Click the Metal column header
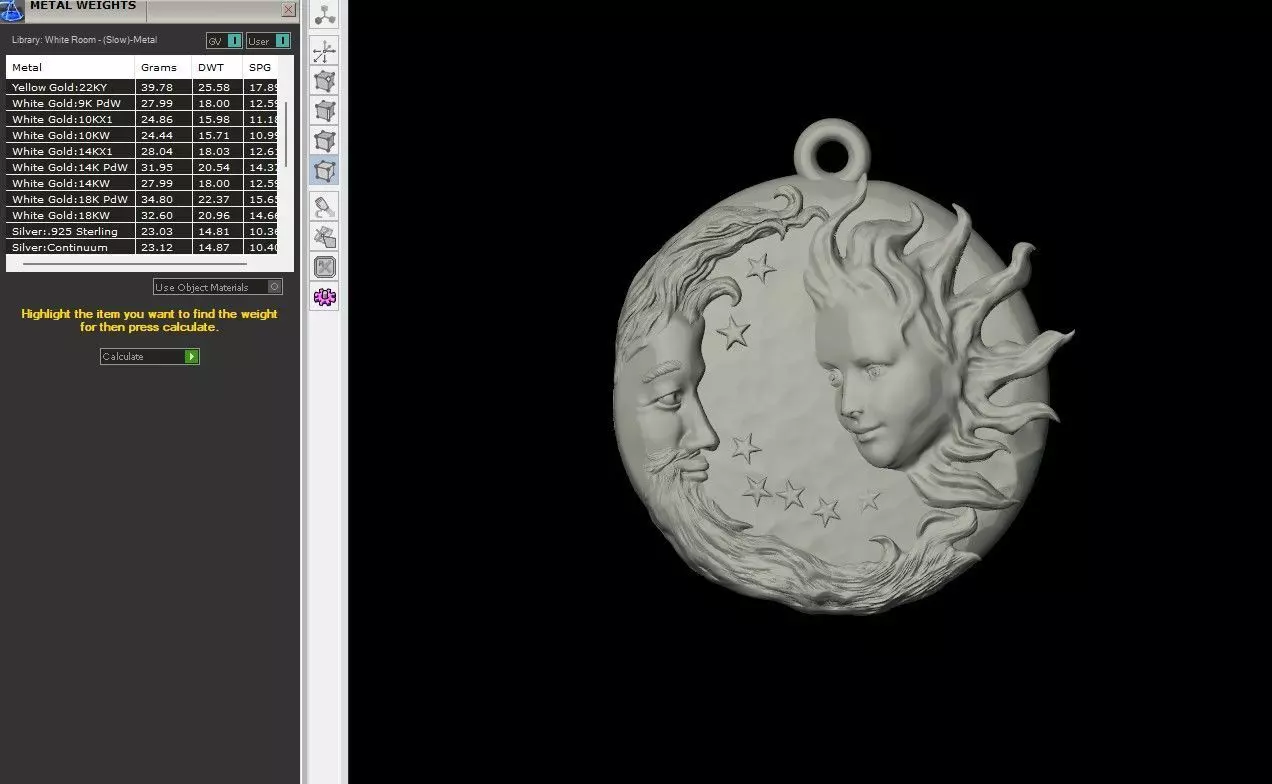The width and height of the screenshot is (1272, 784). [x=71, y=67]
